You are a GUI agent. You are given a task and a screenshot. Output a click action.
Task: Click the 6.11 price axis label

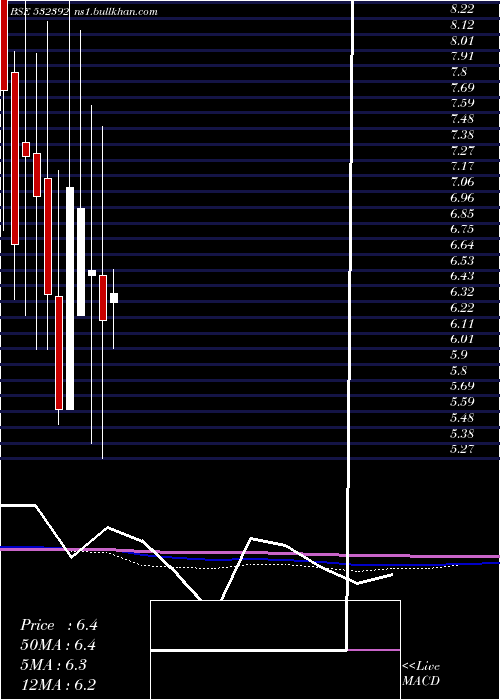pos(462,323)
